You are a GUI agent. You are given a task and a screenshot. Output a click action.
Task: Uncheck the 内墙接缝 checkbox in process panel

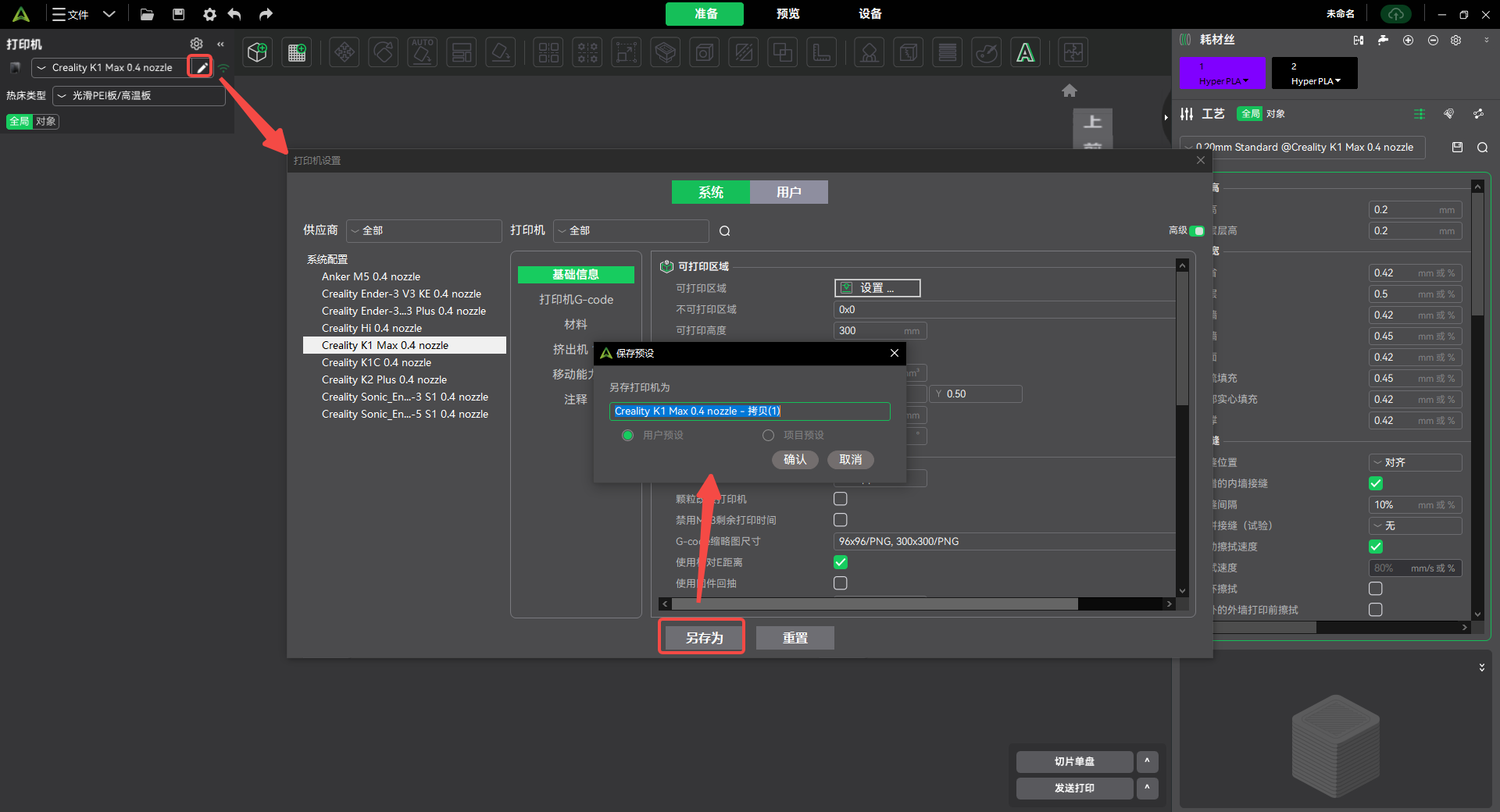click(x=1376, y=483)
